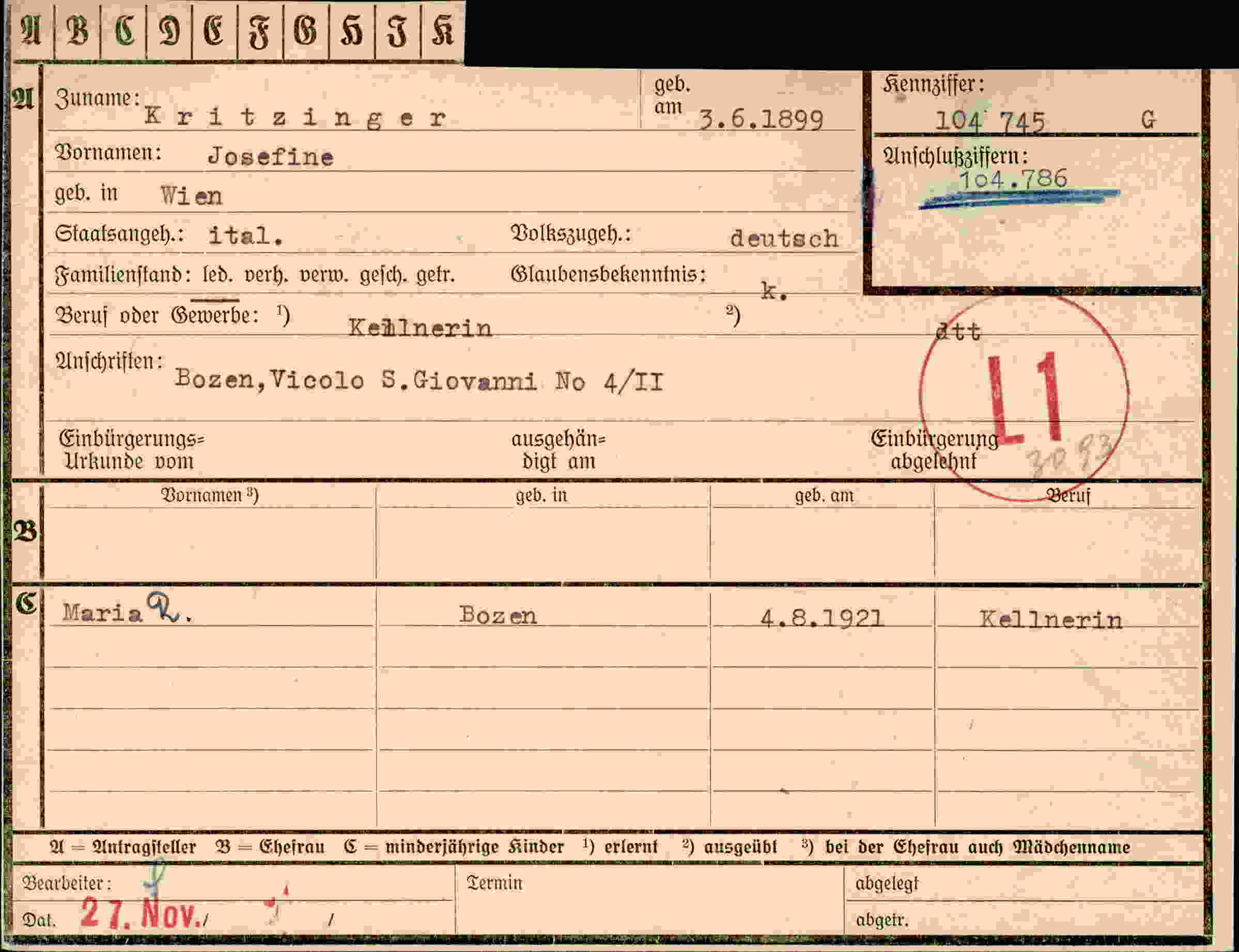Click the ethnicity value 'deutsch'
Image resolution: width=1239 pixels, height=952 pixels.
(x=784, y=238)
